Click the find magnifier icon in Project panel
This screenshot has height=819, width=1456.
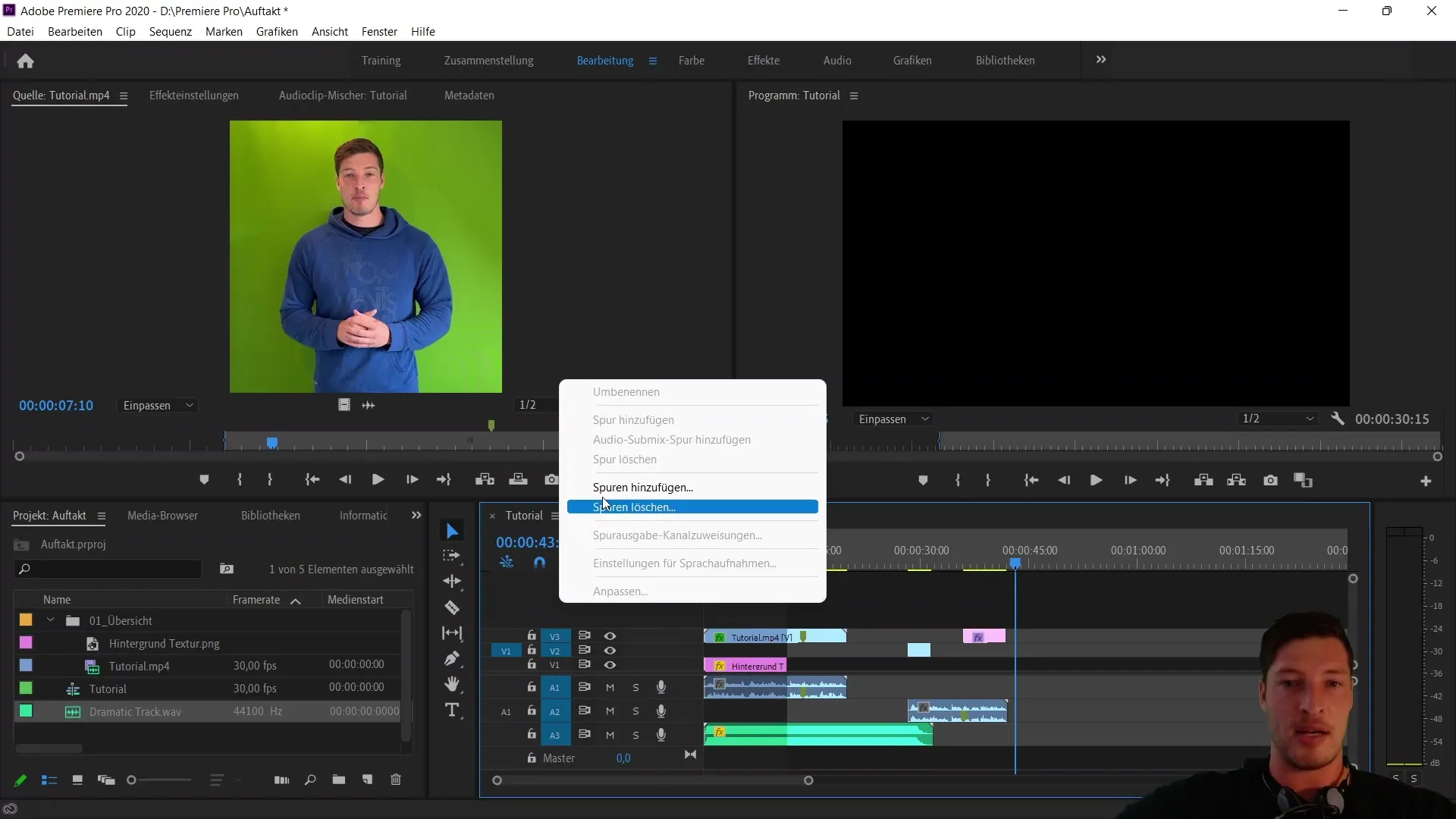(310, 780)
